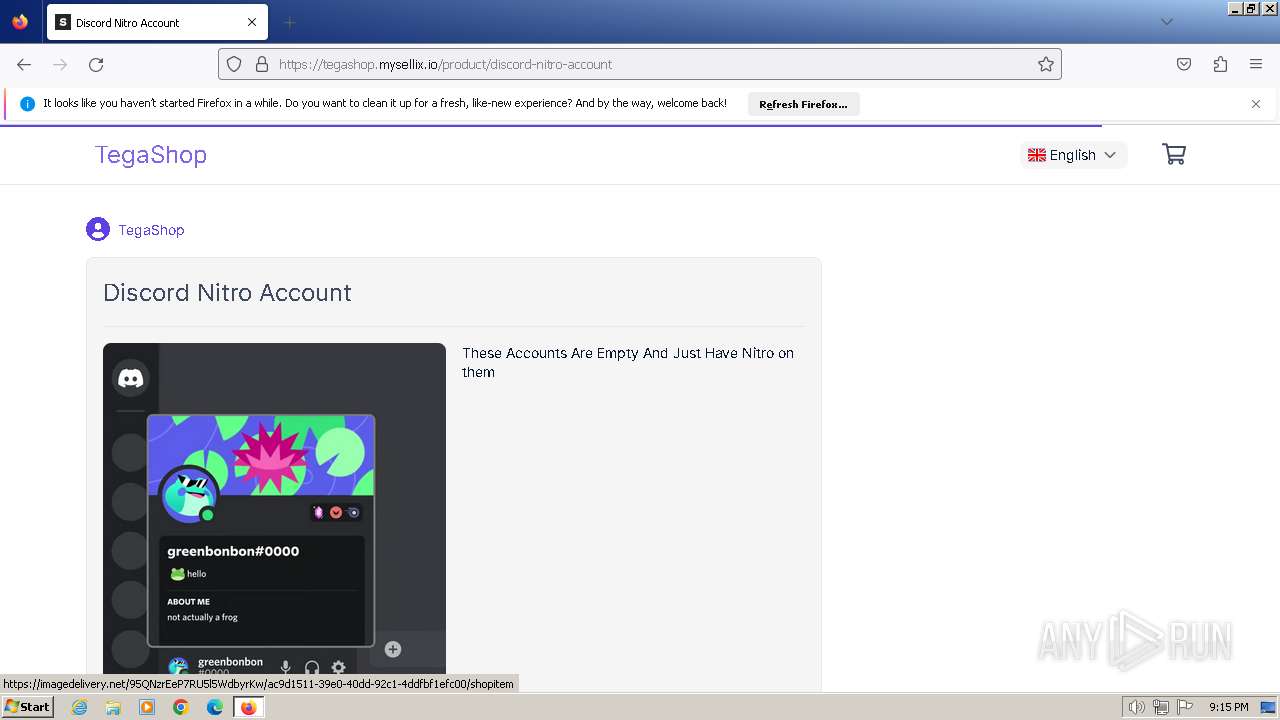Click the volume speaker tray icon
The image size is (1280, 720).
(1137, 707)
